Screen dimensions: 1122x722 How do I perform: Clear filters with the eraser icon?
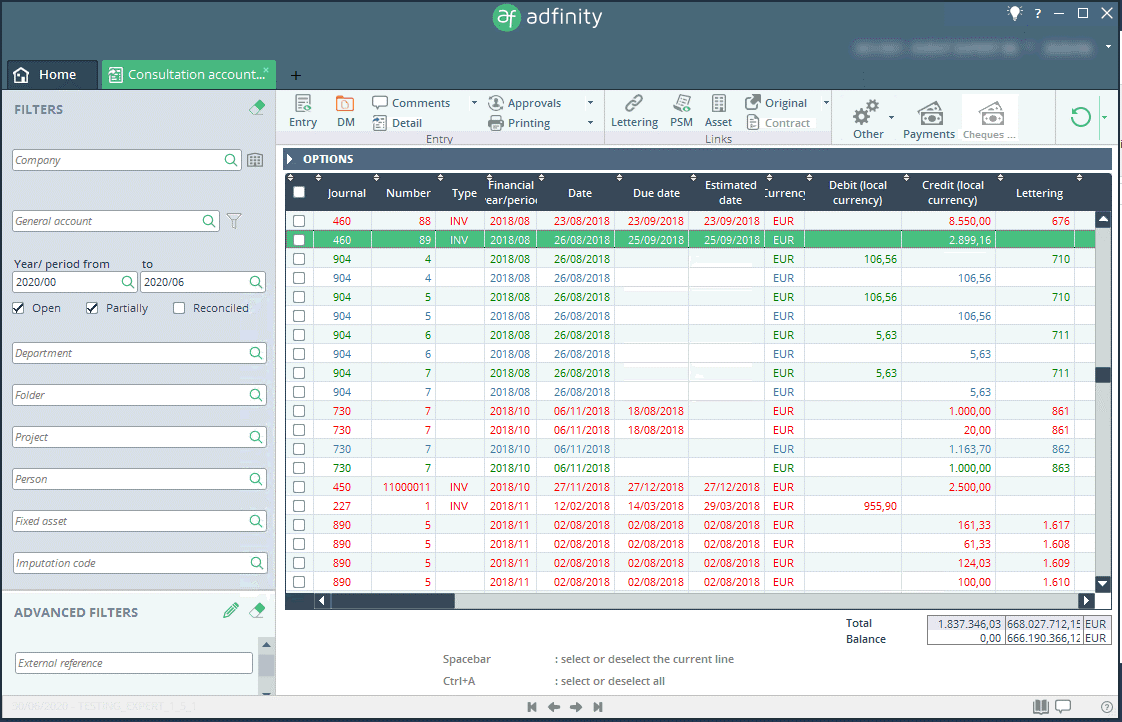click(257, 108)
